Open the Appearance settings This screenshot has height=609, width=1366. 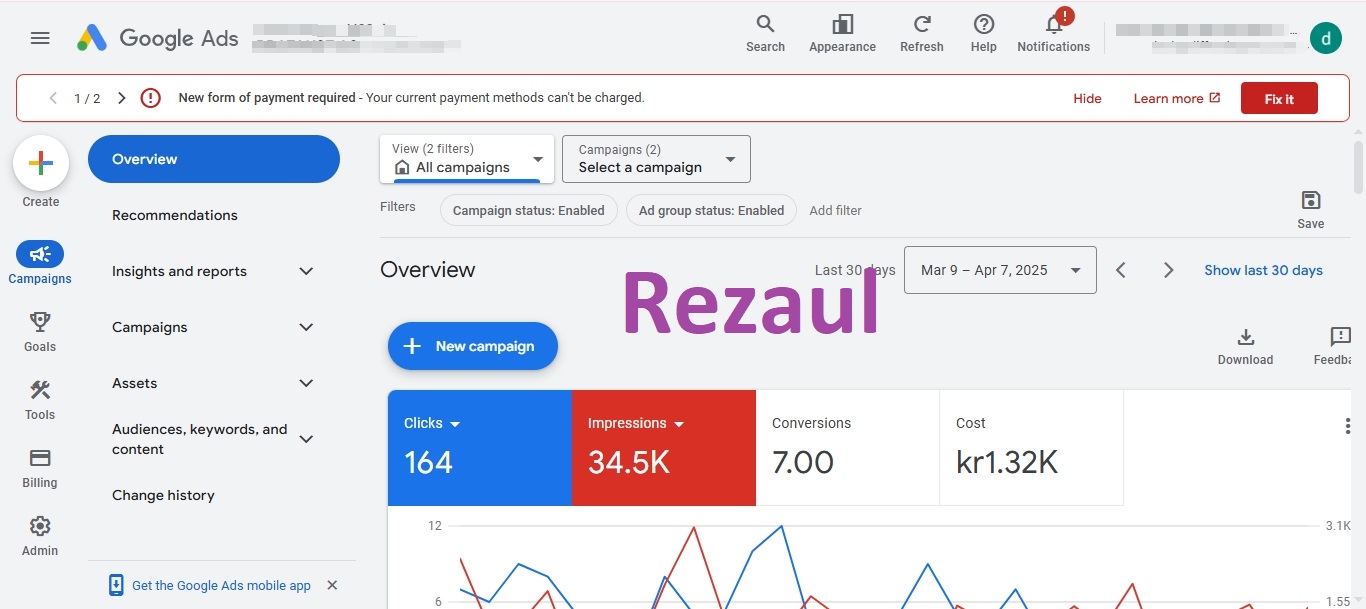[842, 33]
